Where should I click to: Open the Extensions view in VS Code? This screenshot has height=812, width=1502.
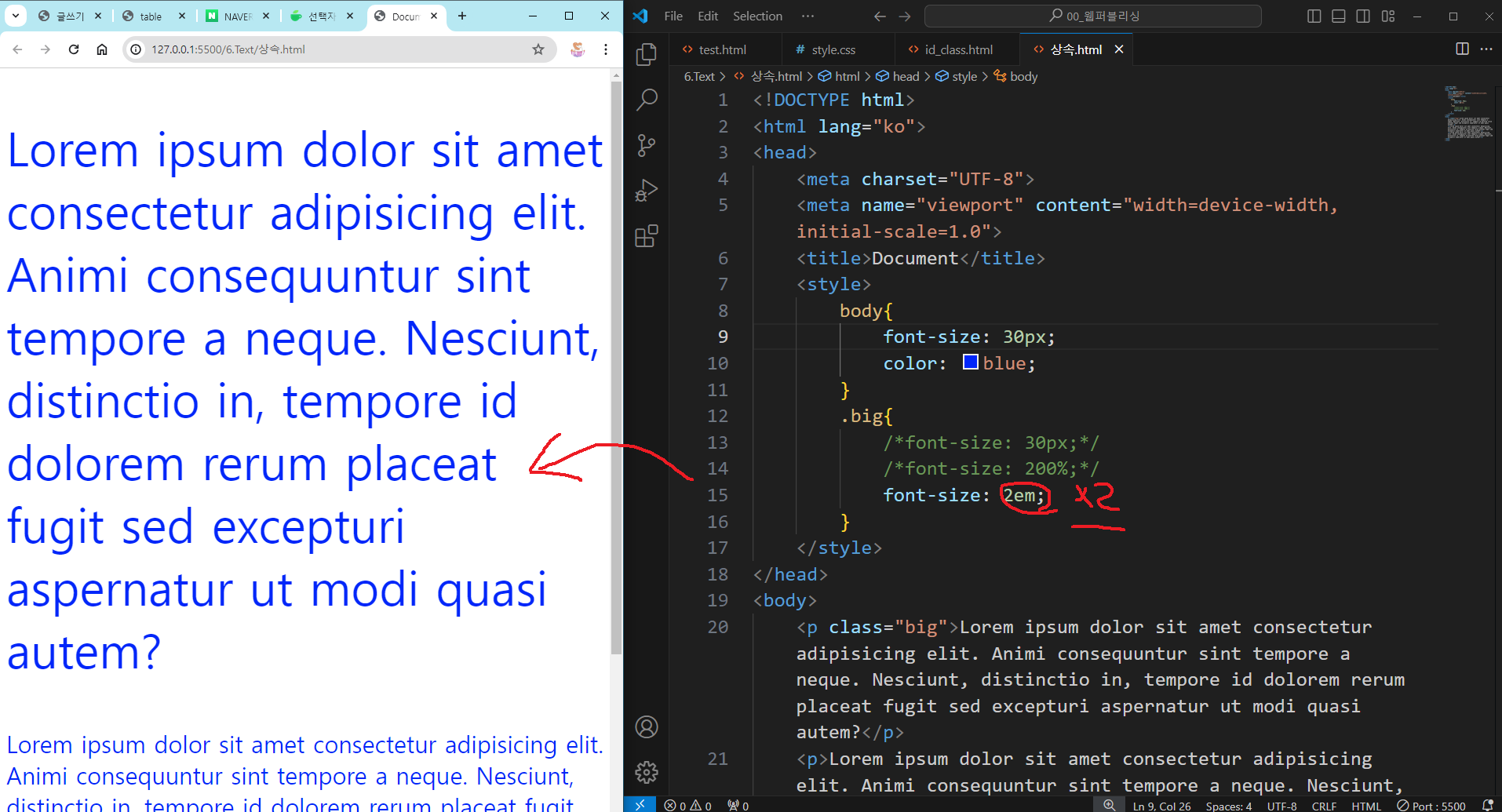pyautogui.click(x=647, y=236)
